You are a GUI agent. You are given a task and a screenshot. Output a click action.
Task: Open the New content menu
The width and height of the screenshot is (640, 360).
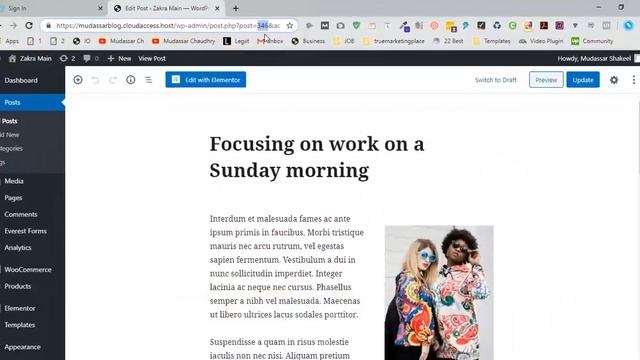[x=119, y=58]
